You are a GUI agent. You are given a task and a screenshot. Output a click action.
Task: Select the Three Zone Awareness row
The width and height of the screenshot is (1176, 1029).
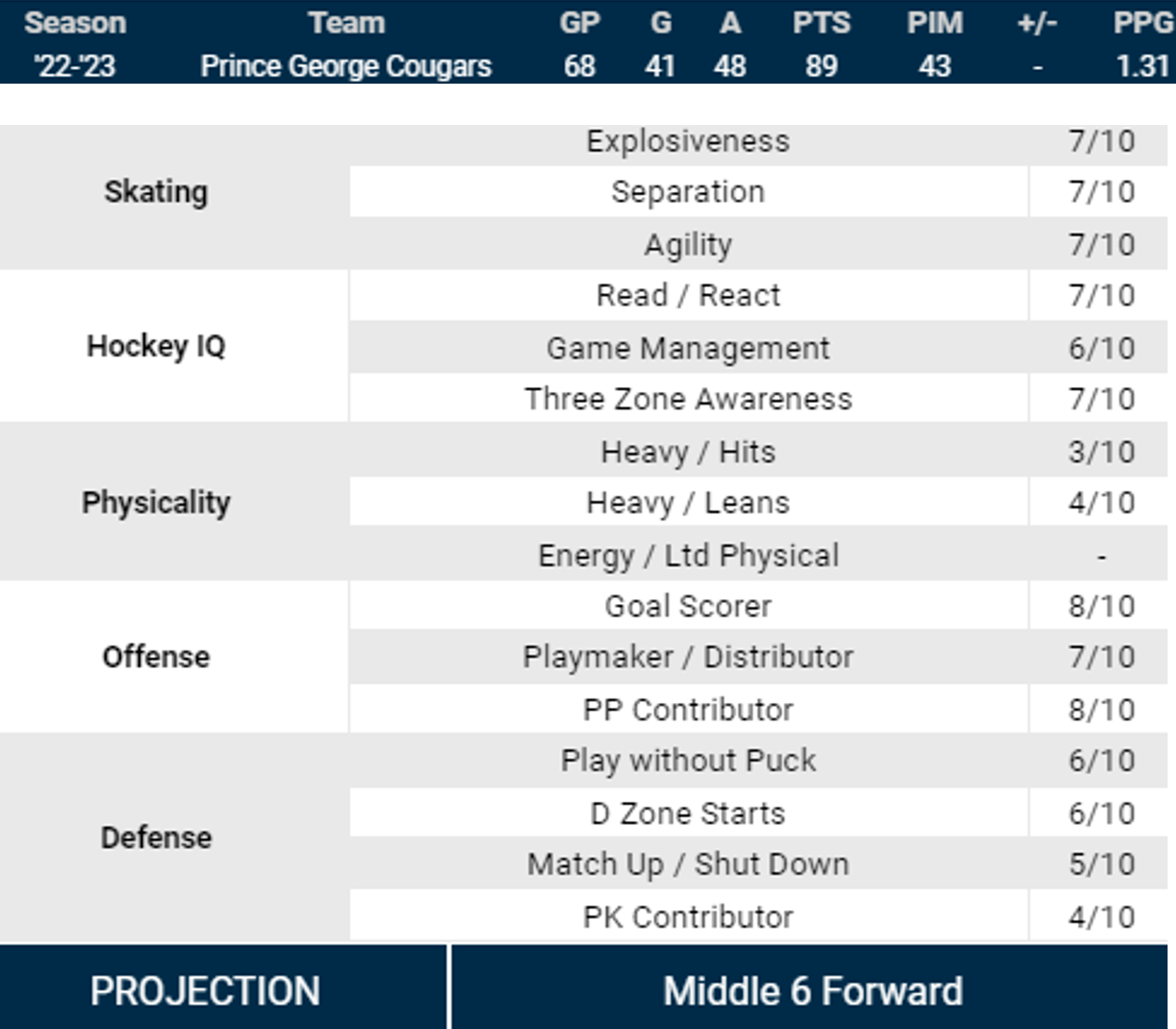tap(688, 399)
